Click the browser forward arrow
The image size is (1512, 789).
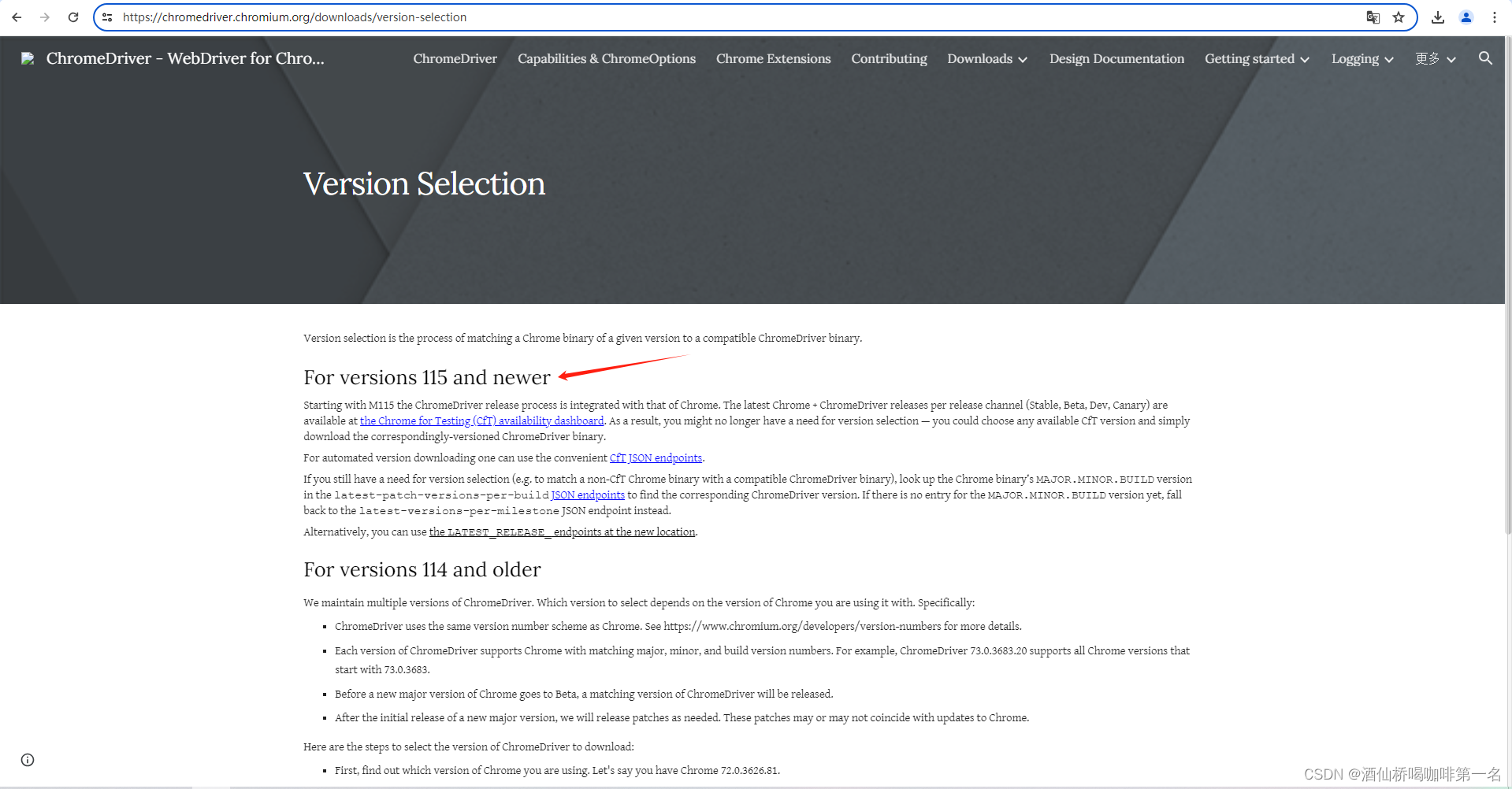[45, 17]
